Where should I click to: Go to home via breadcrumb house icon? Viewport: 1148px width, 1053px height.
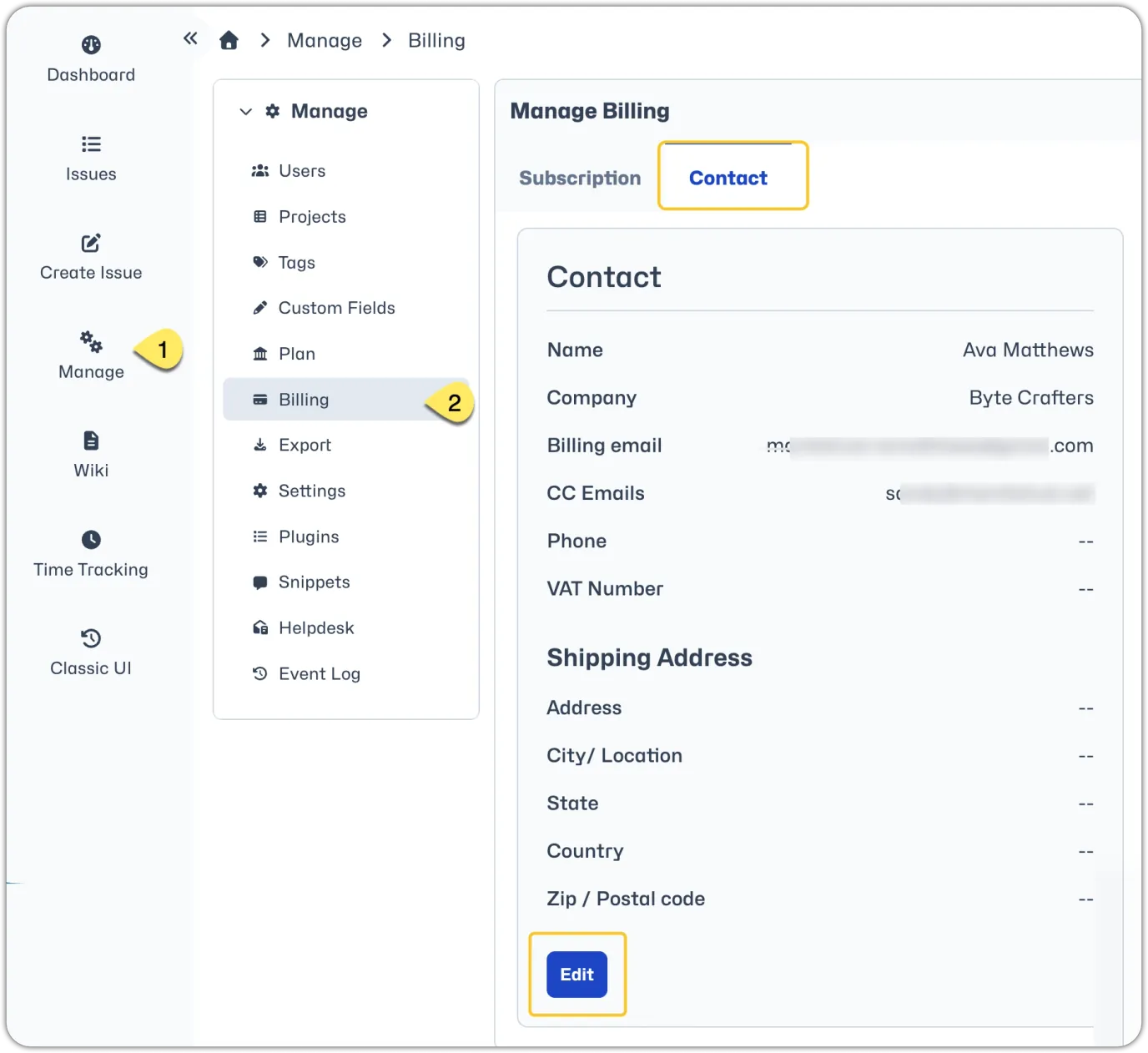(x=229, y=40)
